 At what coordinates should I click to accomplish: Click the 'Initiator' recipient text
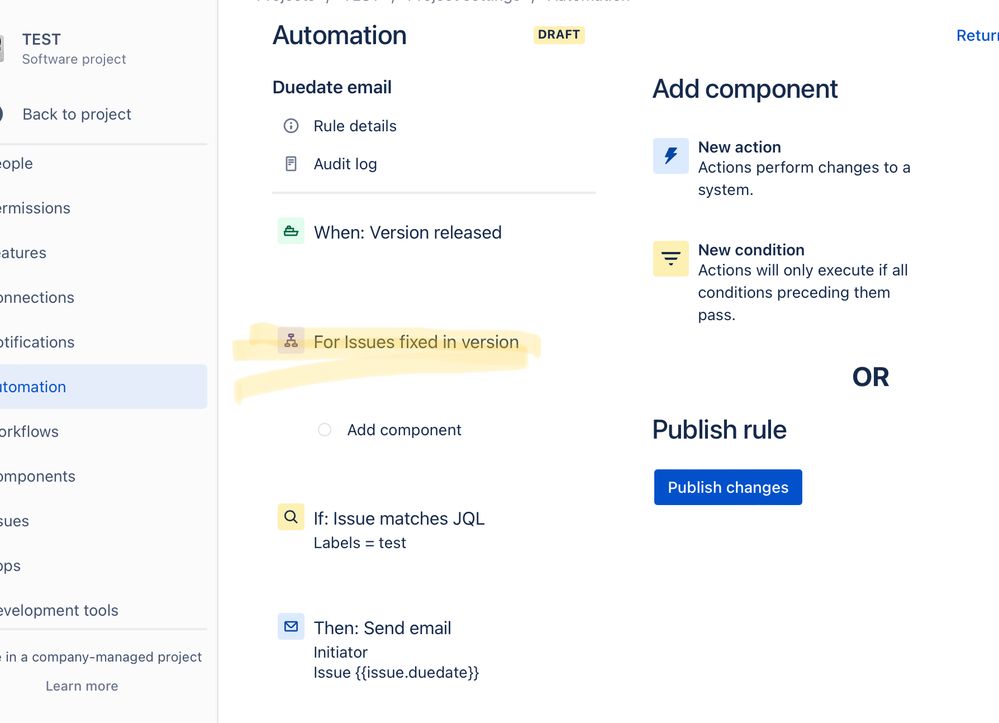click(x=340, y=652)
